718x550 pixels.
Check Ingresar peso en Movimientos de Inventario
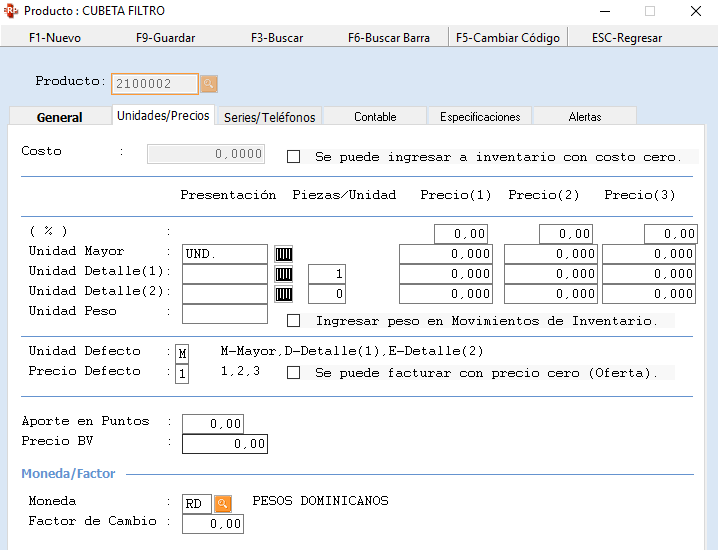pos(294,321)
